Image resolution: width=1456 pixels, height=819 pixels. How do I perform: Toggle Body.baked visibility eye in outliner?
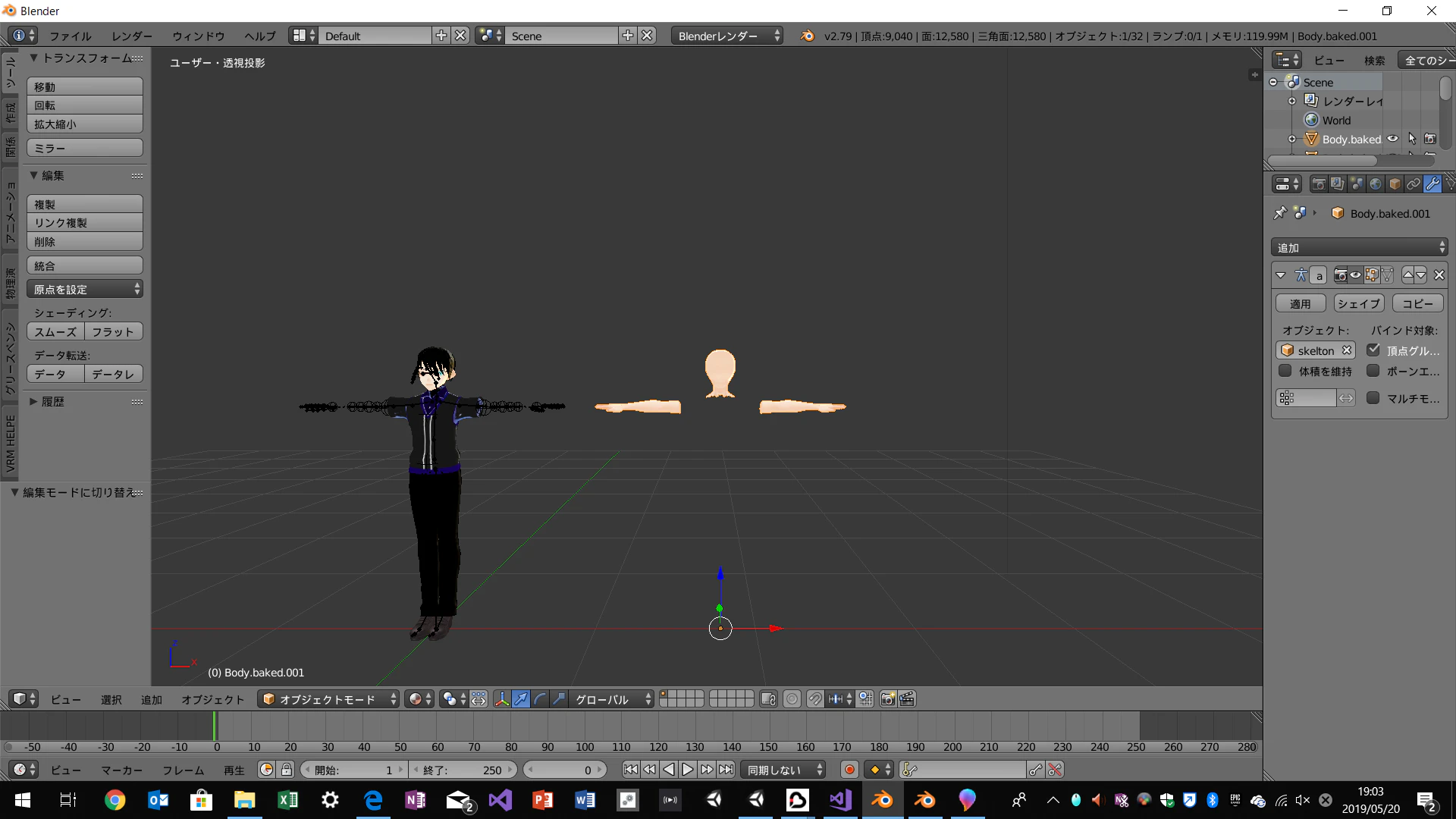click(x=1393, y=139)
